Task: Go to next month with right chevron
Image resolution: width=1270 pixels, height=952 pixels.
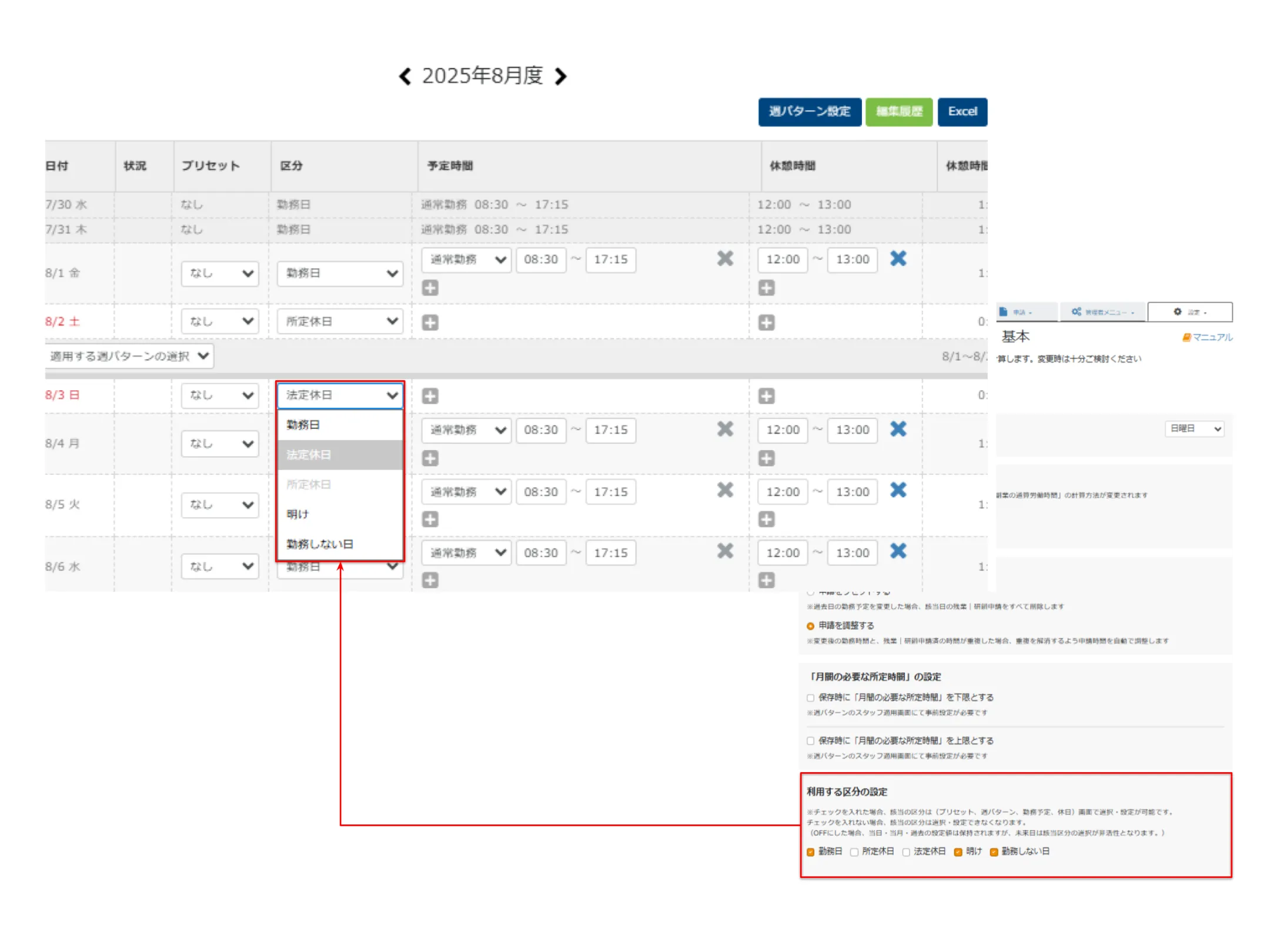Action: [x=561, y=76]
